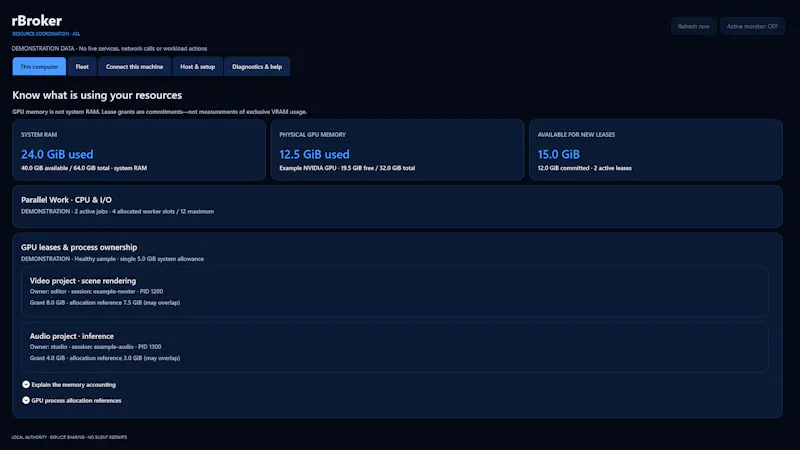The height and width of the screenshot is (450, 800).
Task: Click the Grant 8.0 GiB allocation reference line
Action: click(105, 303)
